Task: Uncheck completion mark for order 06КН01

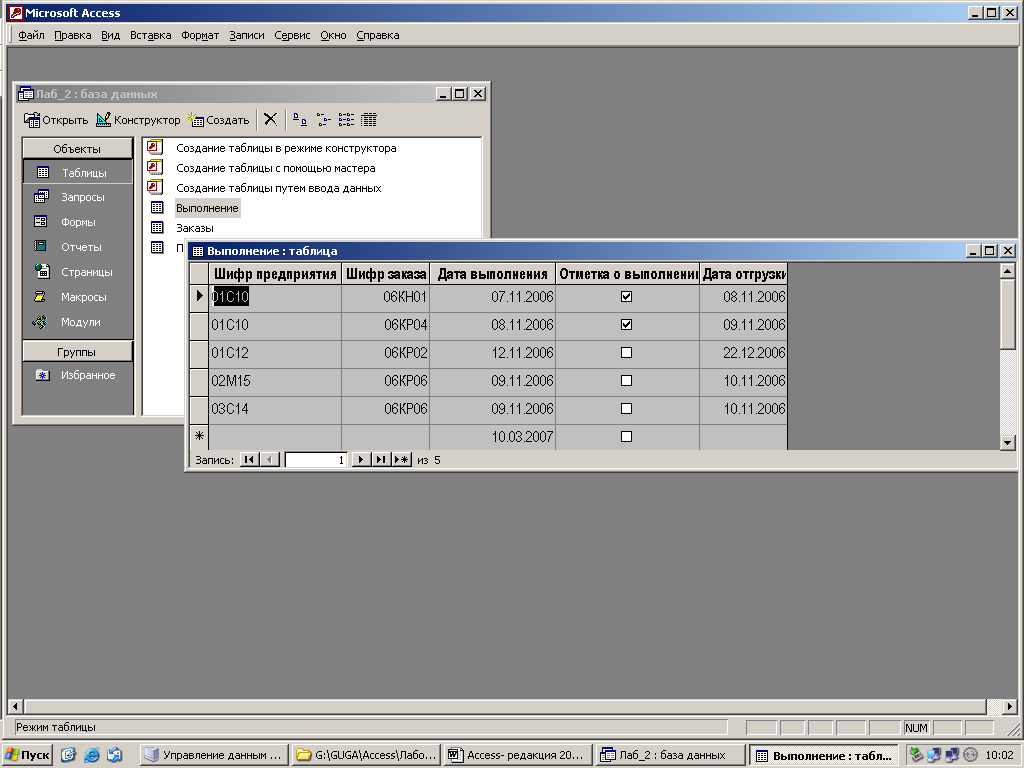Action: click(x=626, y=296)
